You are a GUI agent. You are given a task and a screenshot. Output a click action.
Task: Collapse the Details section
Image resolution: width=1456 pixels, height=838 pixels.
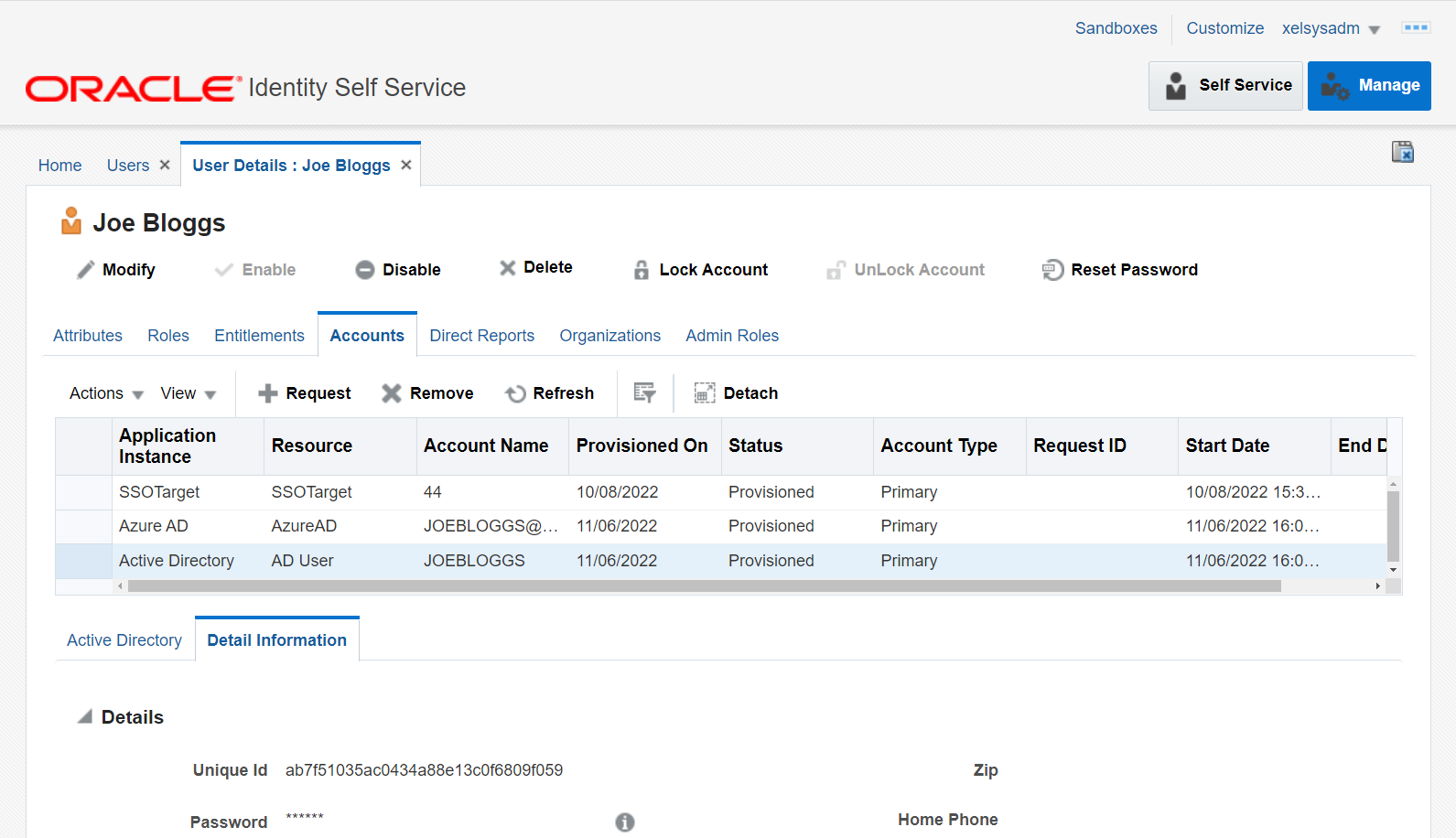85,717
